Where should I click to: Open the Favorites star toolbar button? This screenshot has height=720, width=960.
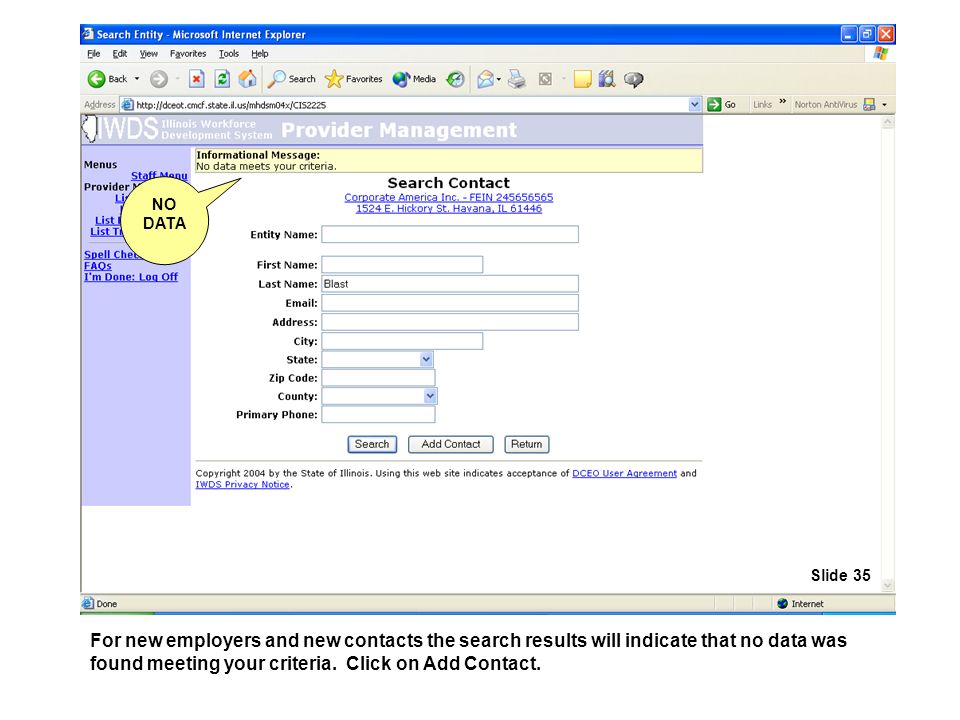coord(353,79)
